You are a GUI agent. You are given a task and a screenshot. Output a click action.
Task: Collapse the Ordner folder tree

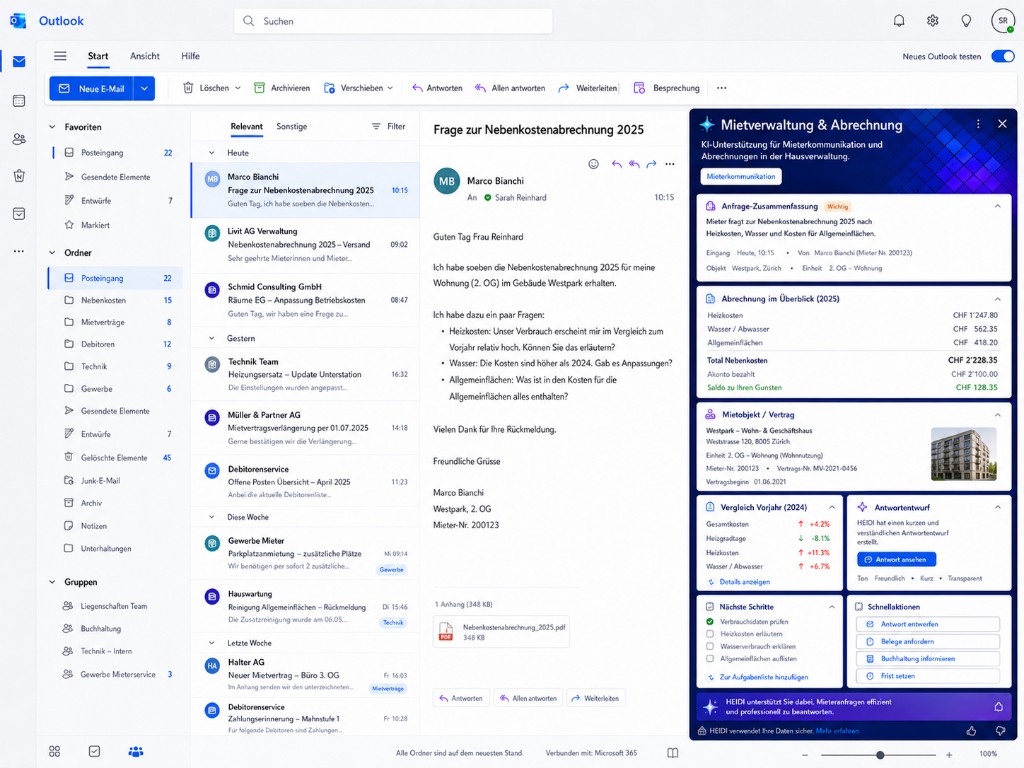52,253
